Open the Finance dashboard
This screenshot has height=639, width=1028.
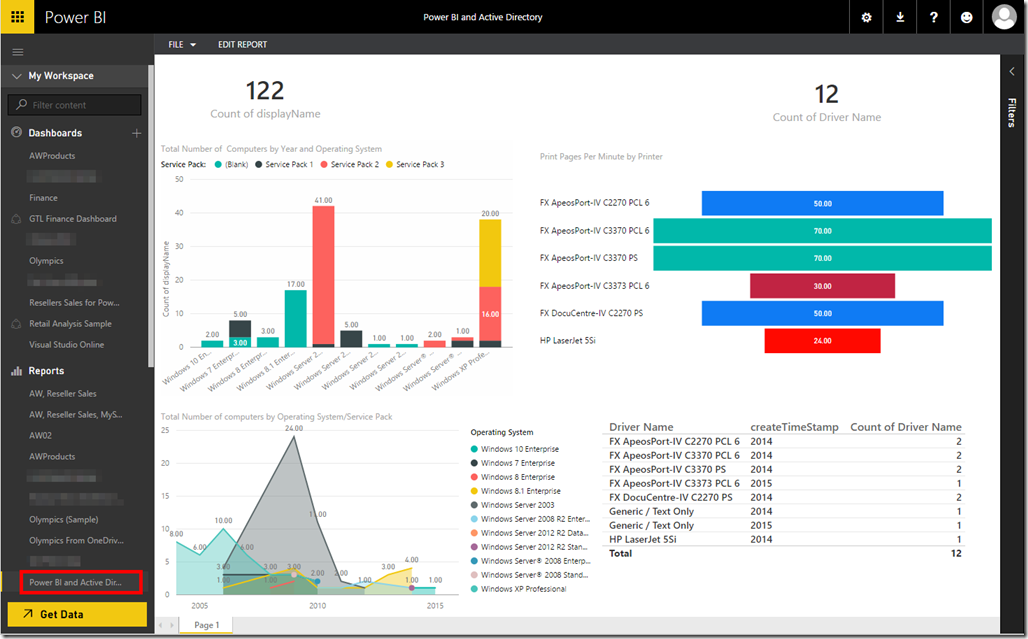point(43,198)
